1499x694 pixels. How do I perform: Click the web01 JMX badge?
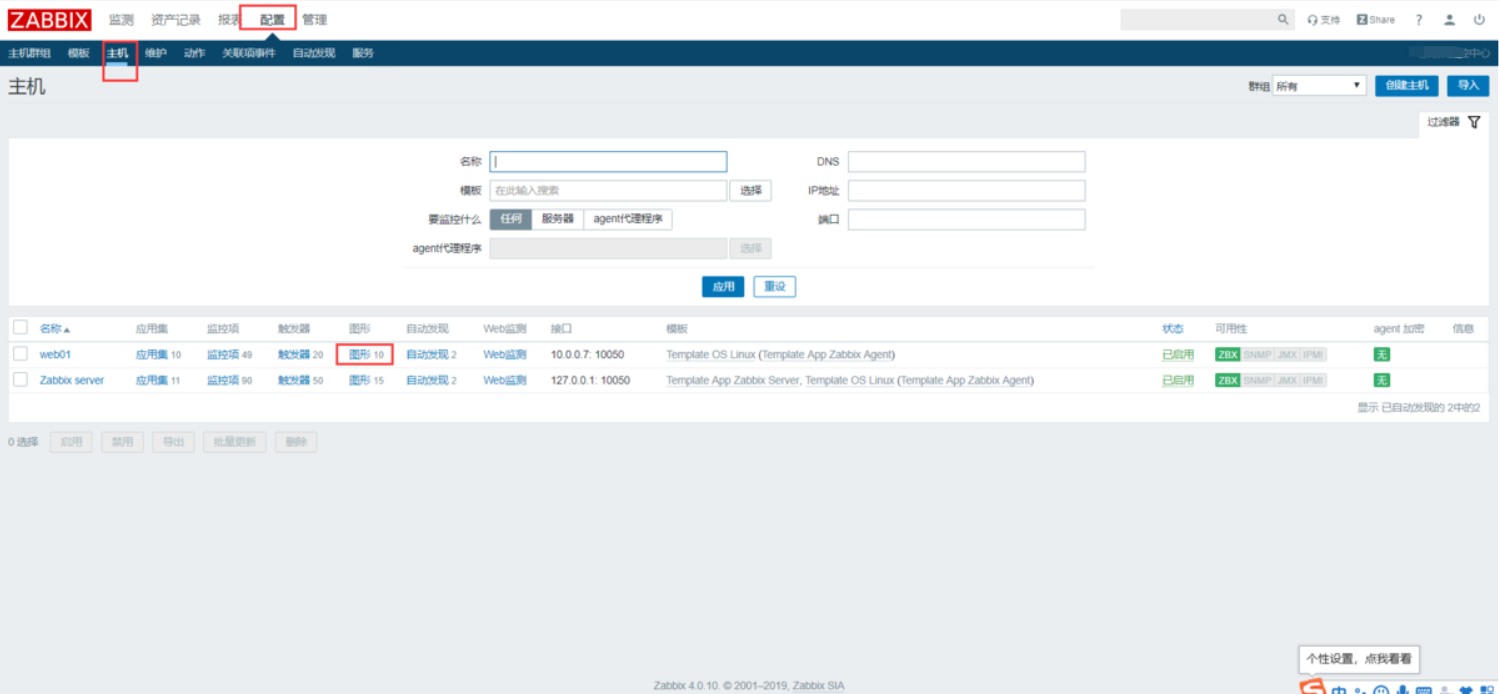pos(1287,355)
